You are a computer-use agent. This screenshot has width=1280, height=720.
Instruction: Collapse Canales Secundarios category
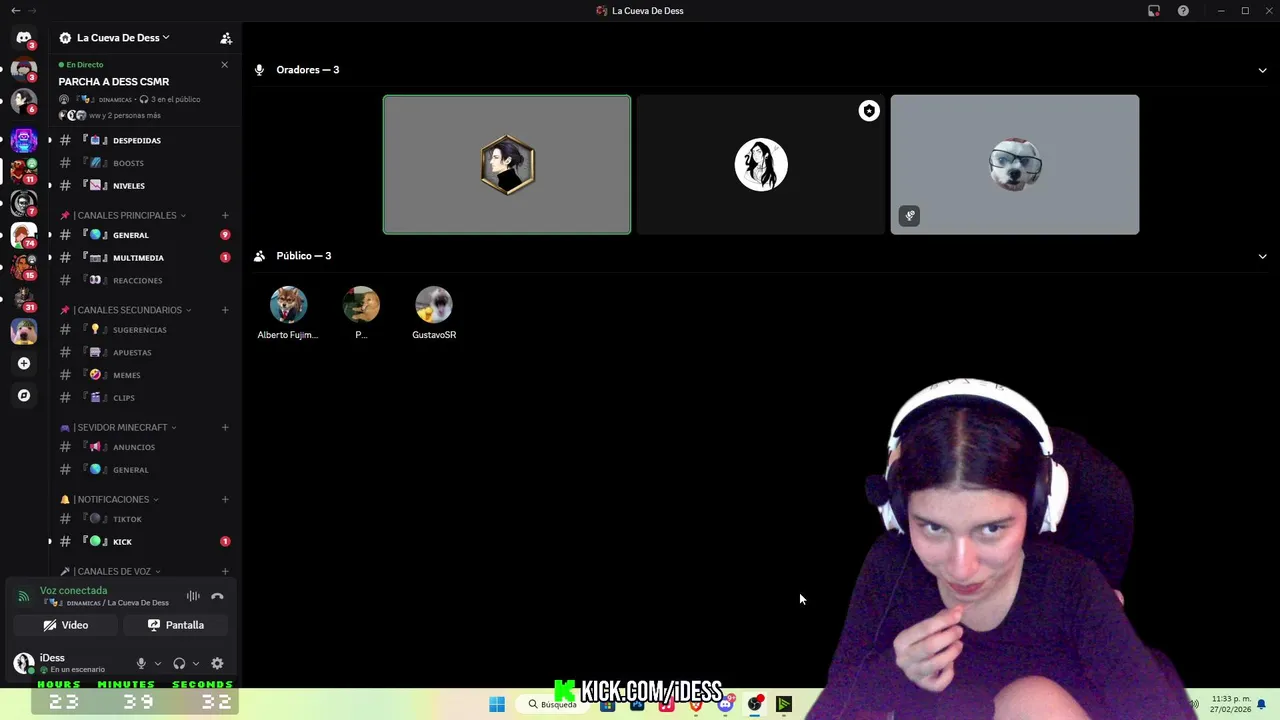click(x=125, y=310)
